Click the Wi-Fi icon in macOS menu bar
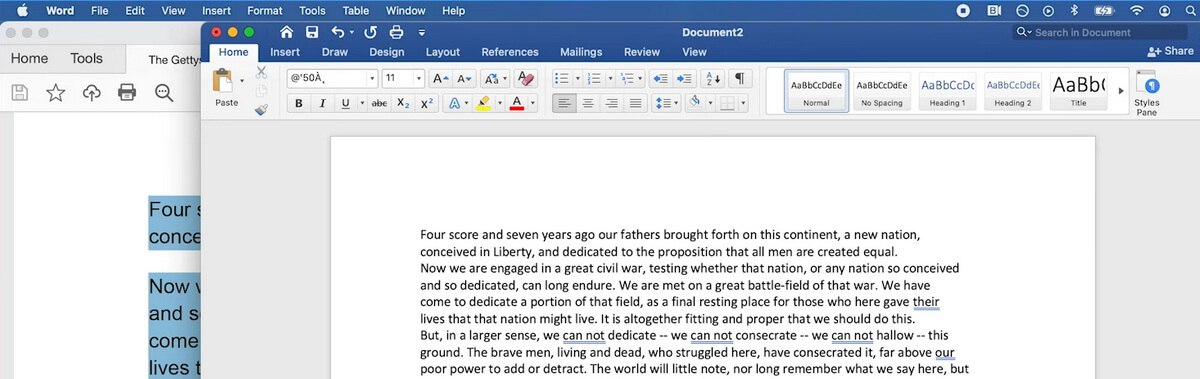This screenshot has height=379, width=1200. (1136, 10)
